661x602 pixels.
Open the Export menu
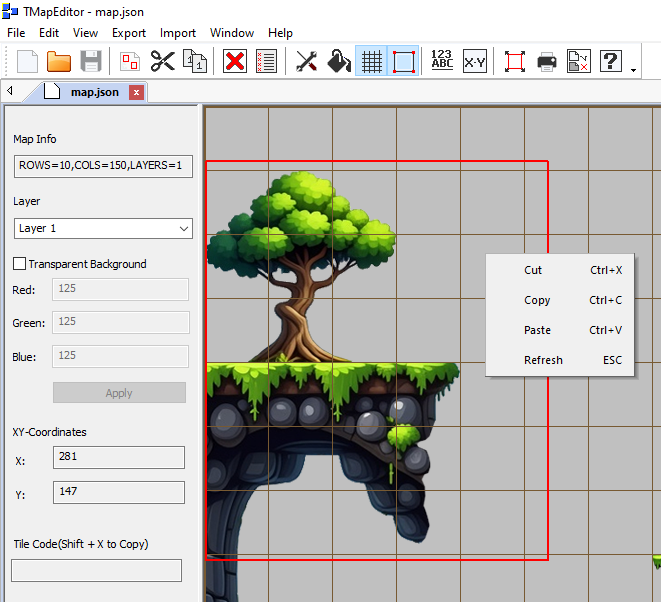[x=129, y=33]
